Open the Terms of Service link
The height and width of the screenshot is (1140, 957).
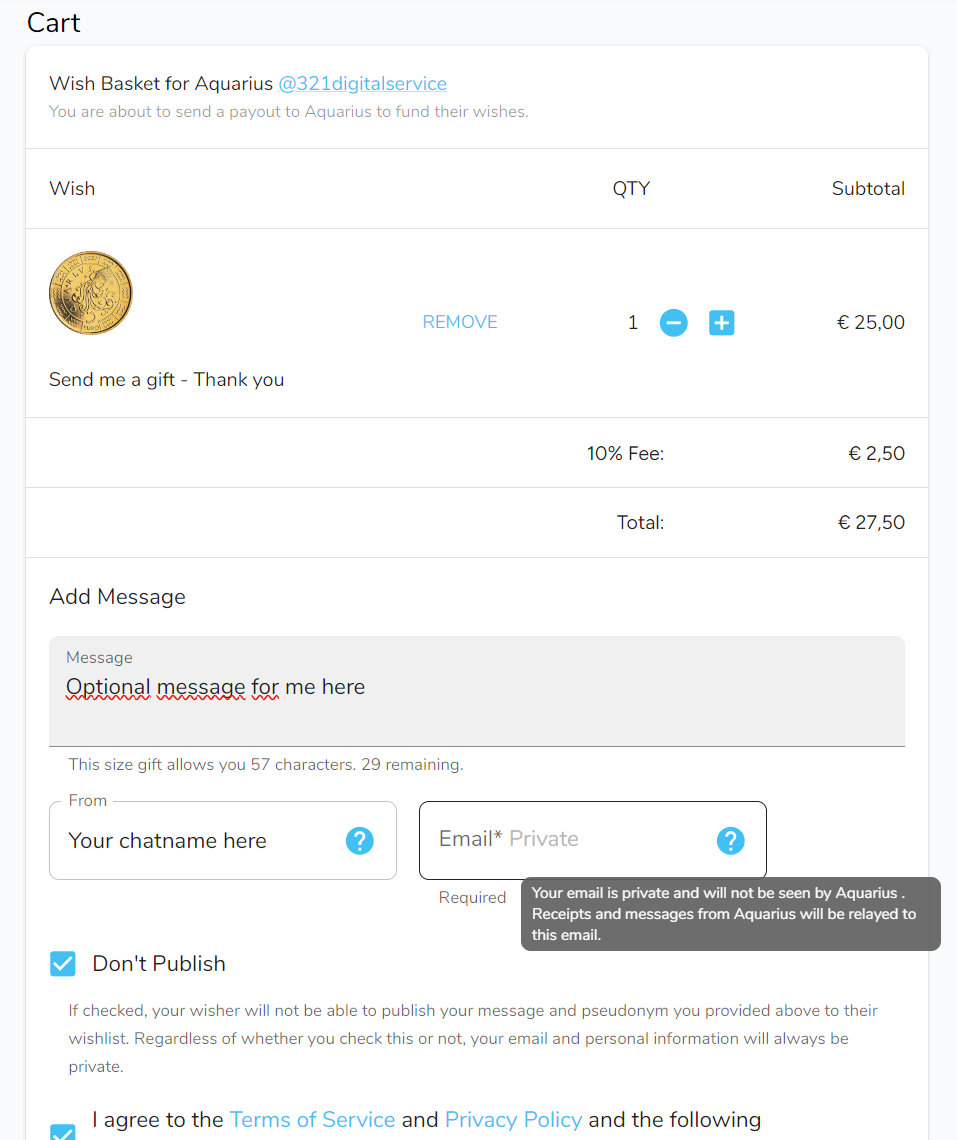[x=312, y=1119]
